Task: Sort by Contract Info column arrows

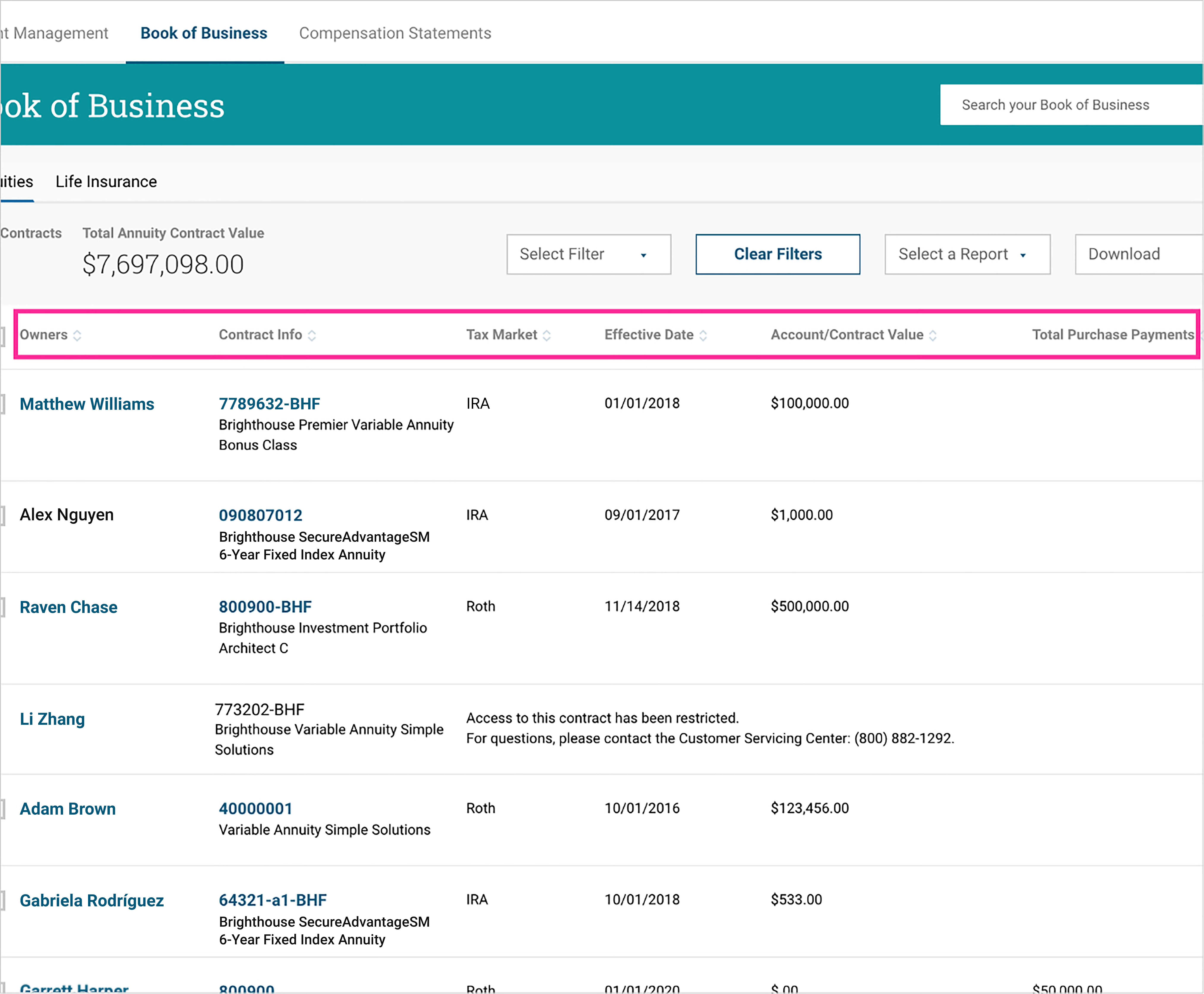Action: 312,336
